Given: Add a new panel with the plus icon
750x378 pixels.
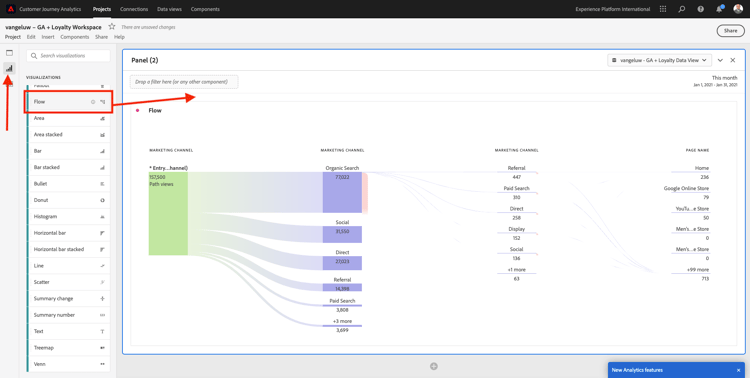Looking at the screenshot, I should click(434, 367).
